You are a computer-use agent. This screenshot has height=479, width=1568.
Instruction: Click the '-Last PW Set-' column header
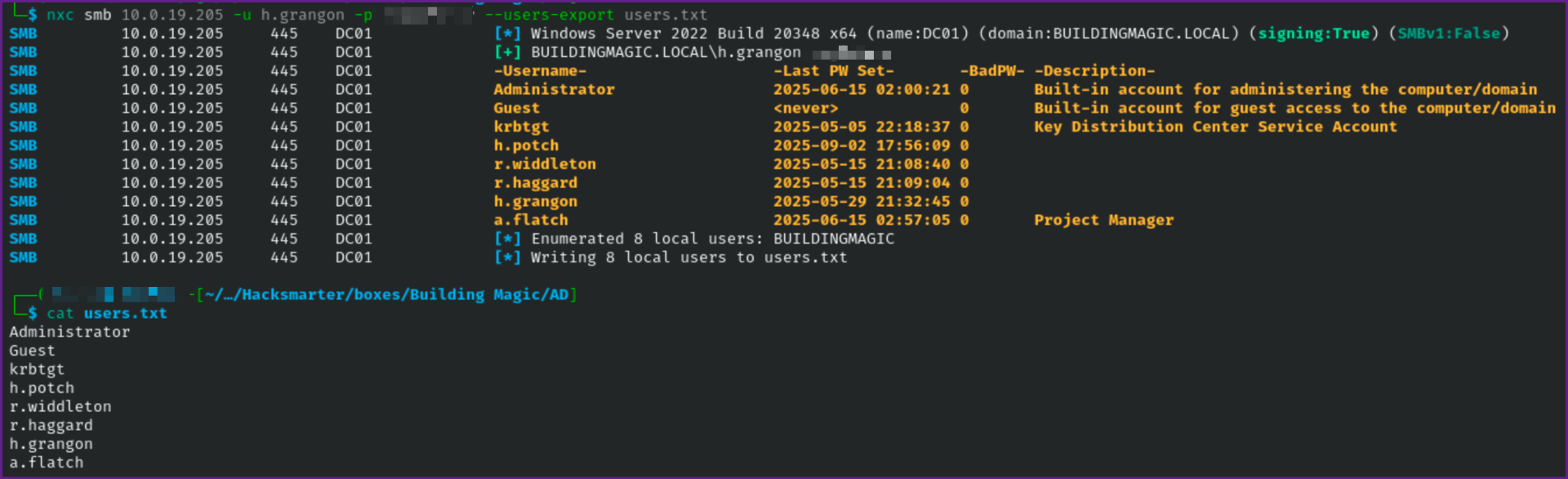(x=834, y=71)
